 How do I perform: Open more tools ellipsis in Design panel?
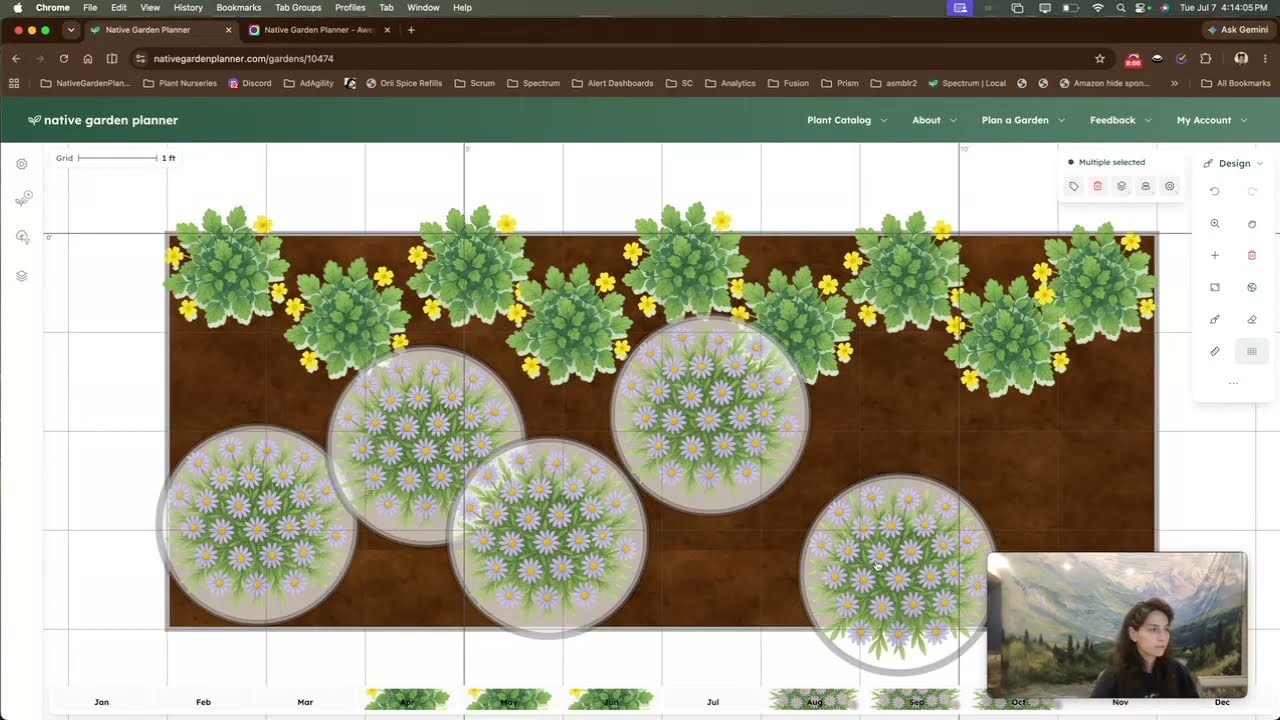(x=1233, y=383)
